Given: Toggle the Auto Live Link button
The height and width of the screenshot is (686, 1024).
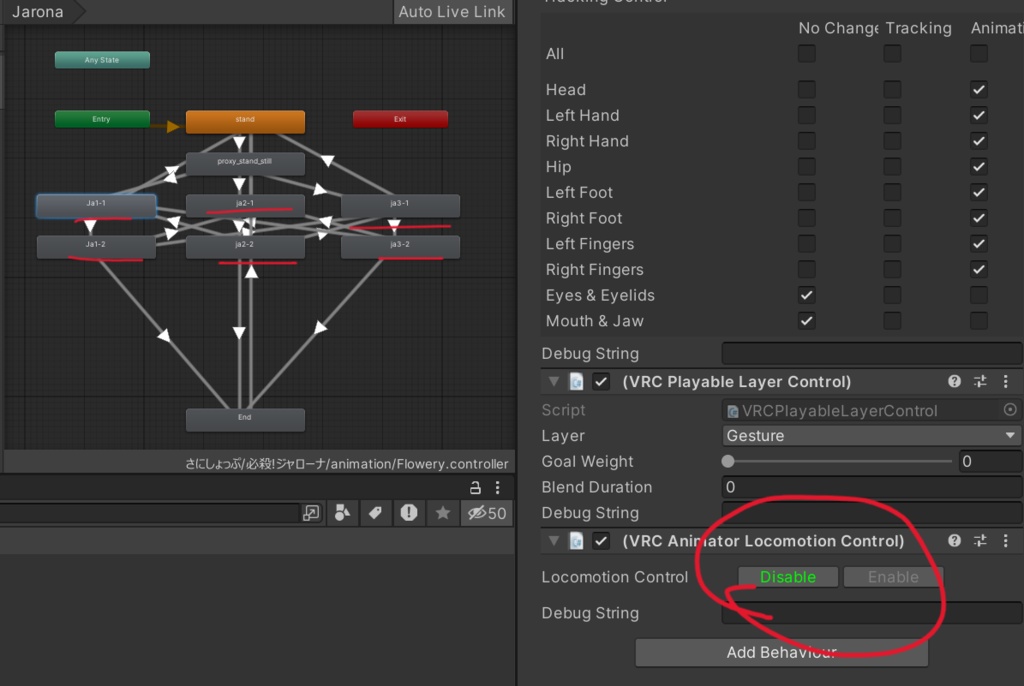Looking at the screenshot, I should click(452, 12).
